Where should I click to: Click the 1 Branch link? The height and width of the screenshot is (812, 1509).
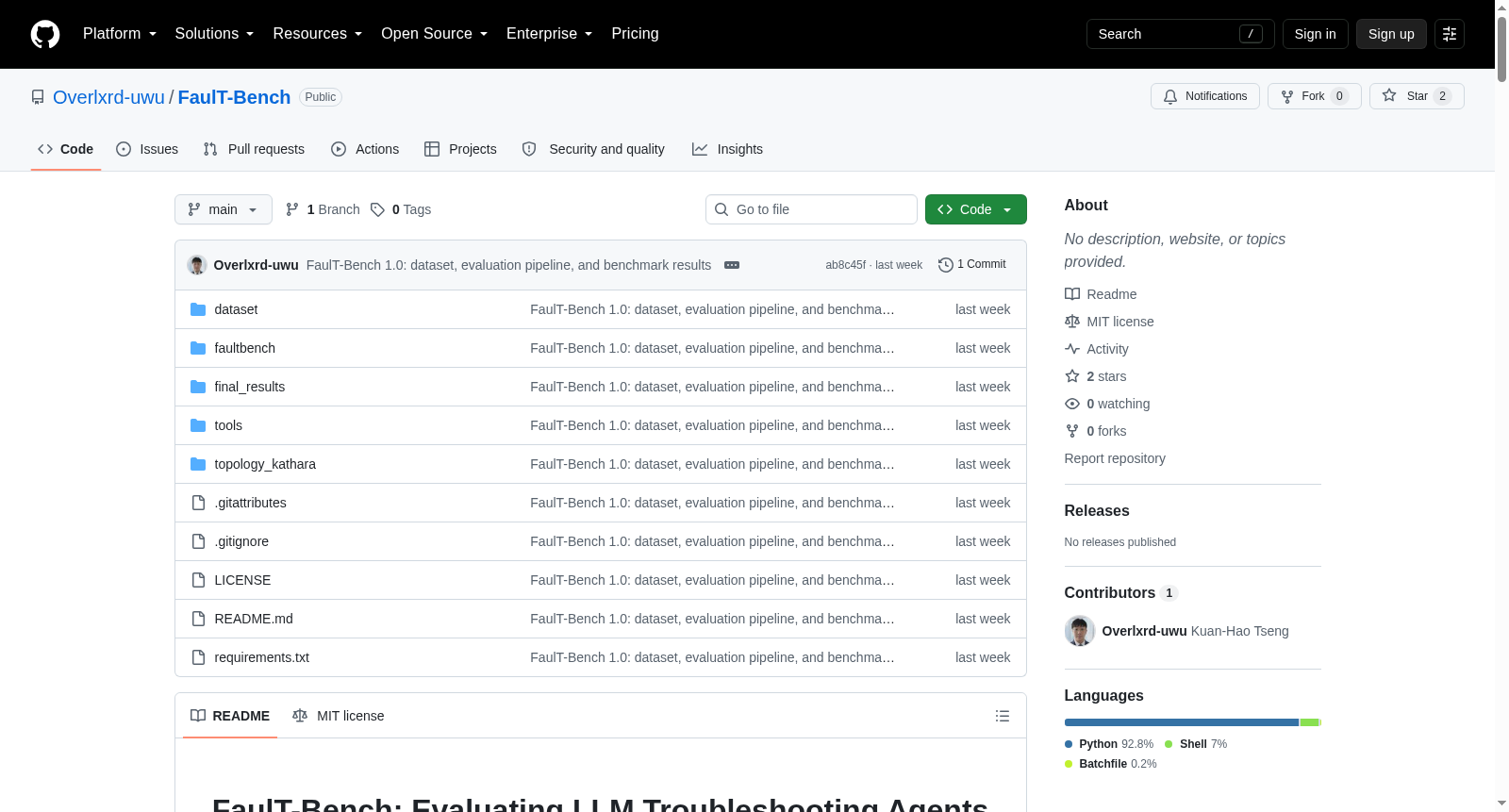click(323, 209)
